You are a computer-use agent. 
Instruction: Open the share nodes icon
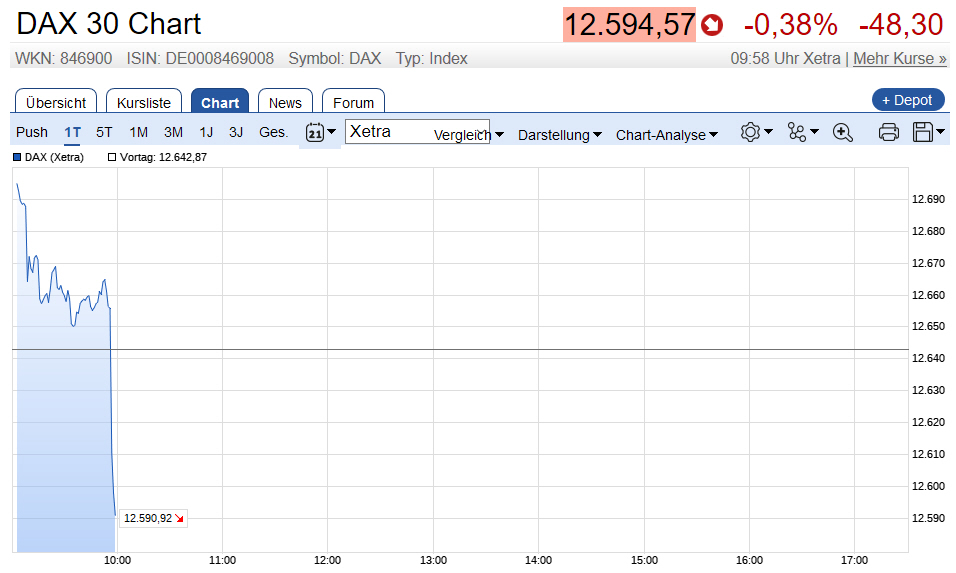point(796,132)
